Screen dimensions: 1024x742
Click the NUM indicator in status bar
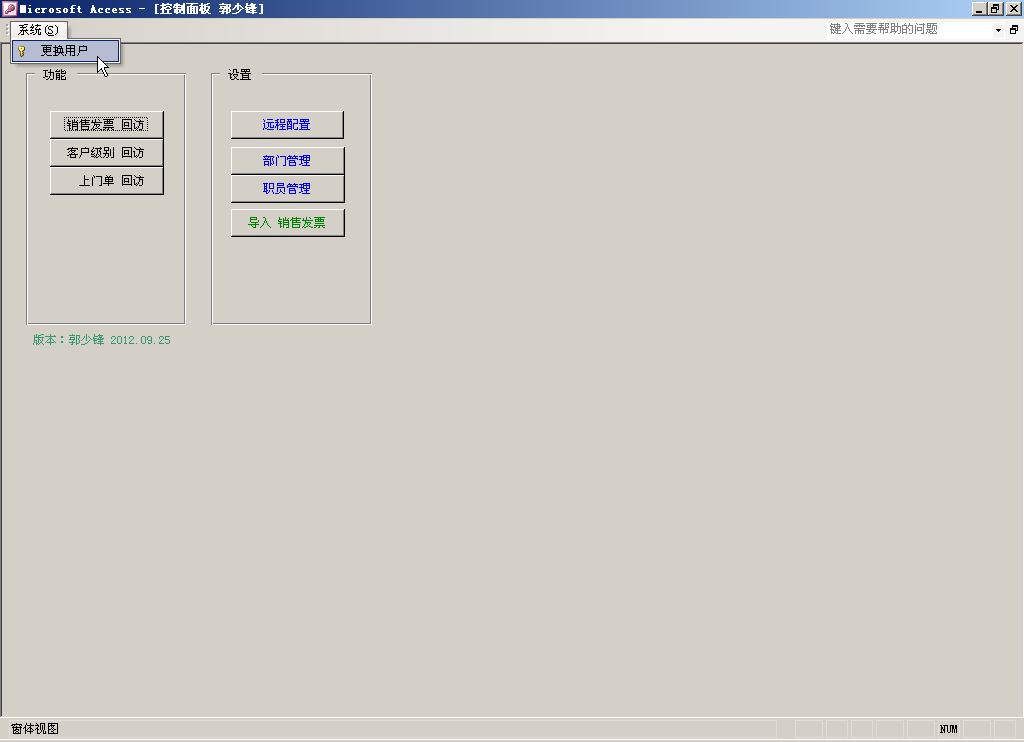[948, 729]
